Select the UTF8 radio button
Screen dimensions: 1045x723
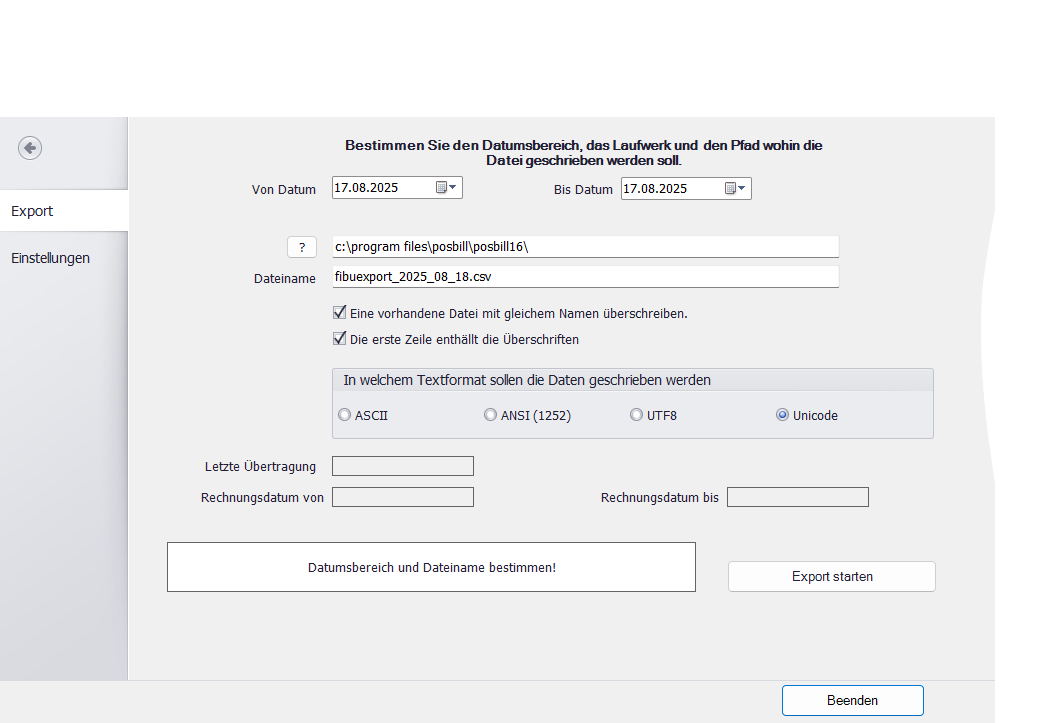tap(636, 415)
